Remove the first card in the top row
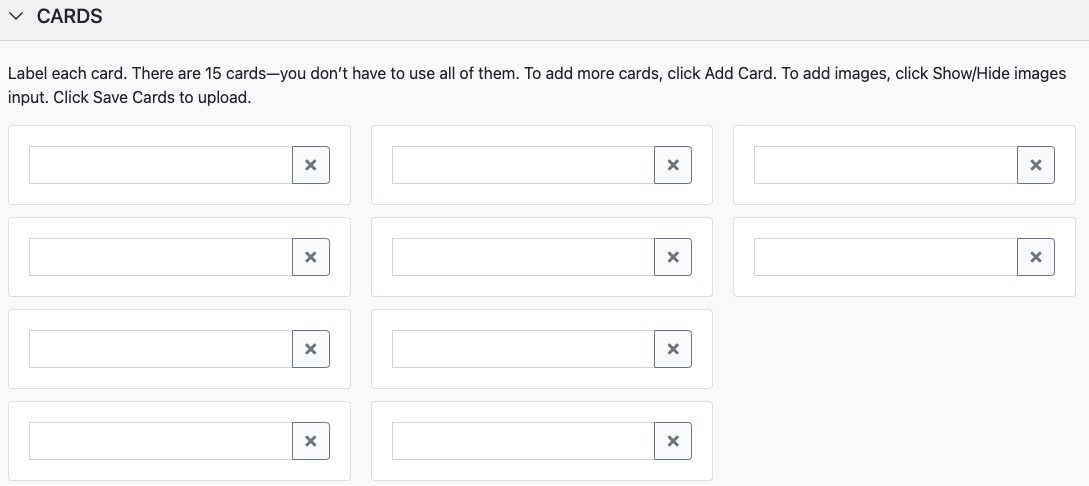This screenshot has height=486, width=1089. (310, 165)
